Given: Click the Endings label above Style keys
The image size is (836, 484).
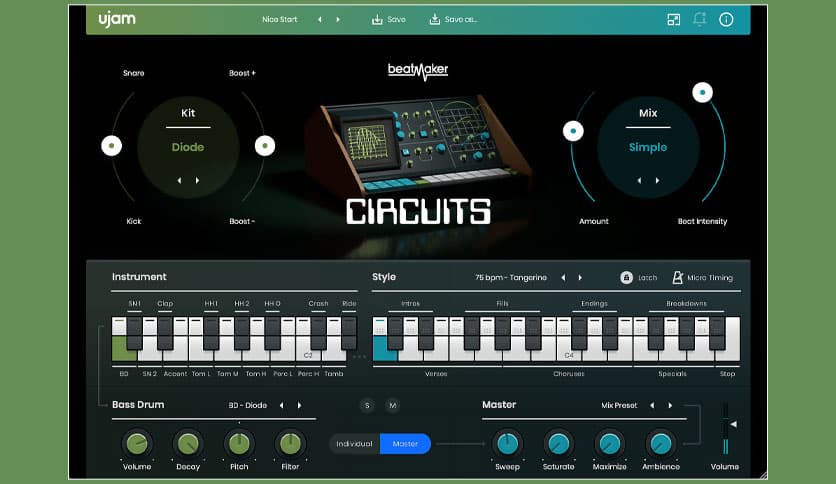Looking at the screenshot, I should (x=594, y=304).
